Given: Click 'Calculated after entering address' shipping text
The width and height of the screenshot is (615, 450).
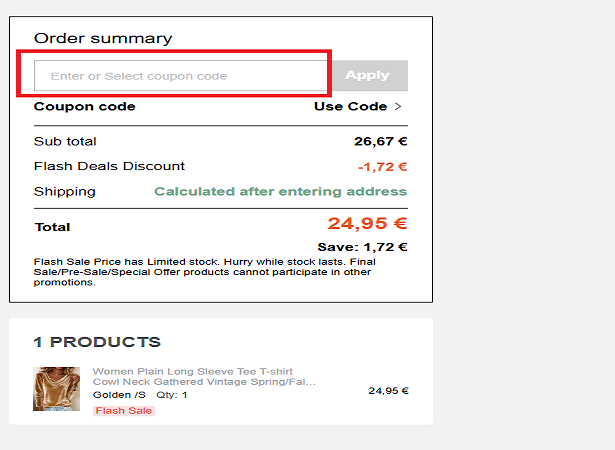Looking at the screenshot, I should click(x=280, y=192).
